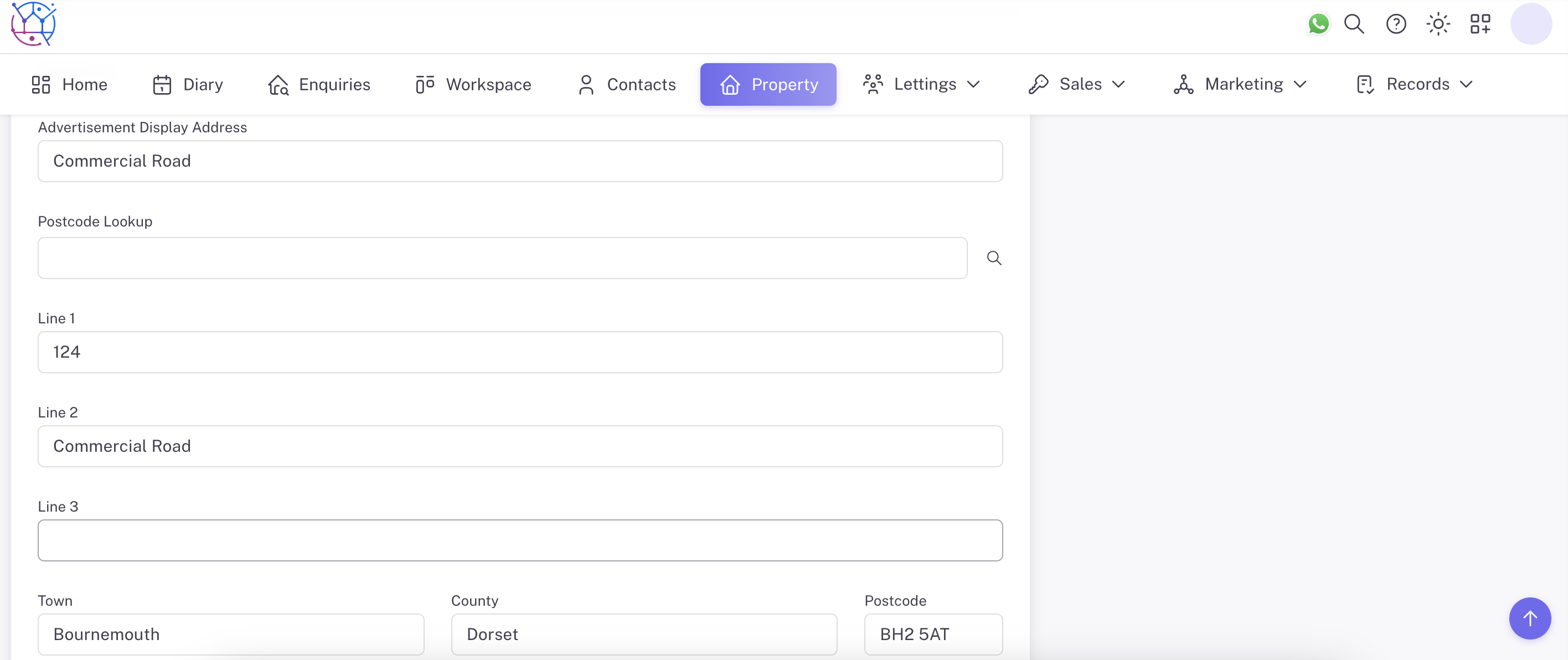Click the Town field containing Bournemouth
Viewport: 1568px width, 660px height.
coord(231,634)
